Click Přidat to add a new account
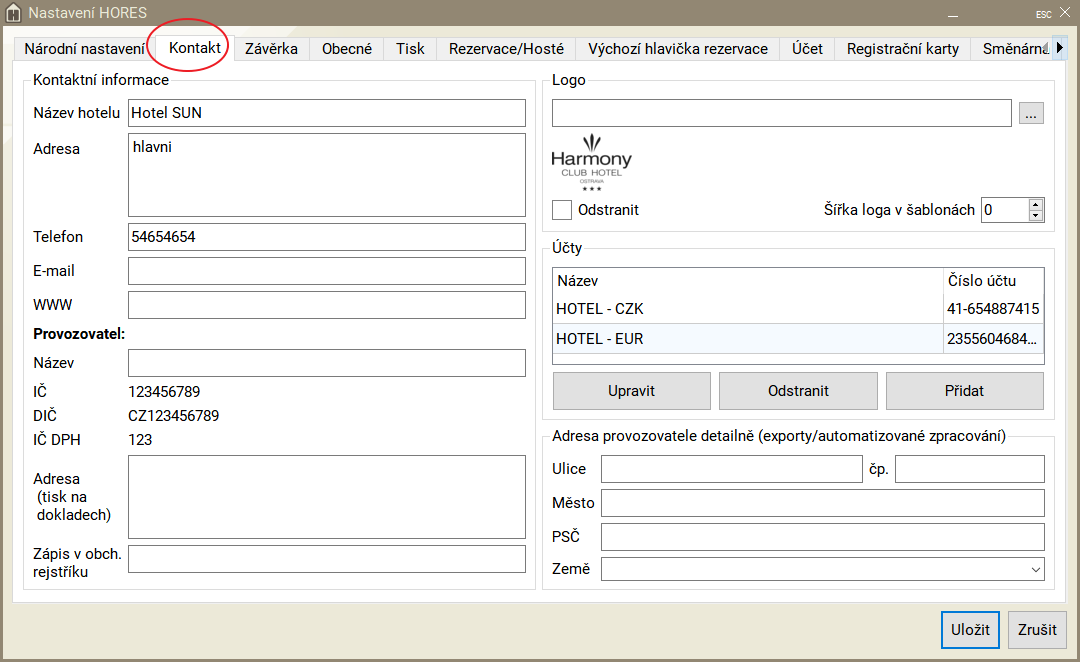Viewport: 1080px width, 662px height. pos(964,391)
